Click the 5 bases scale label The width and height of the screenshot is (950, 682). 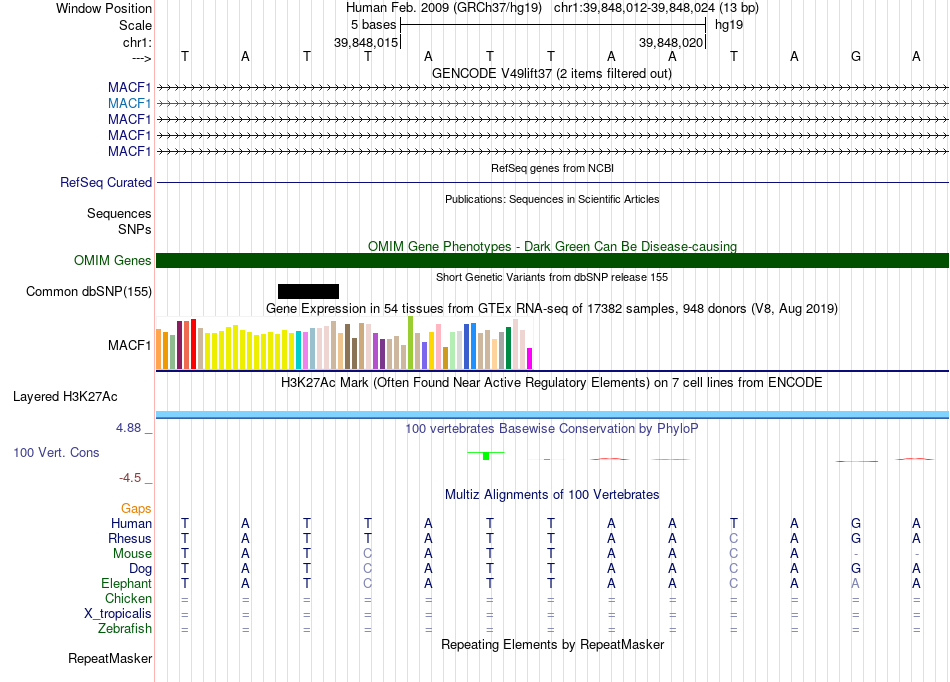tap(373, 25)
